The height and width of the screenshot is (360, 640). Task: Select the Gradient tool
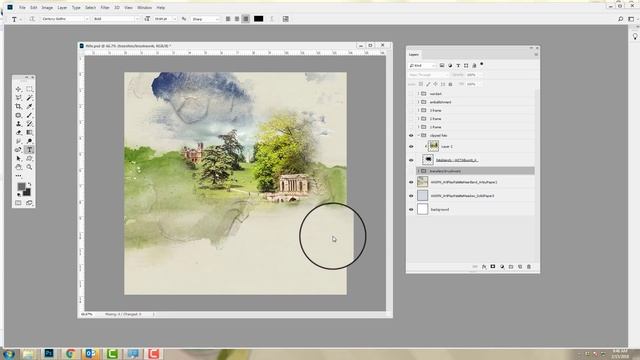click(x=29, y=132)
